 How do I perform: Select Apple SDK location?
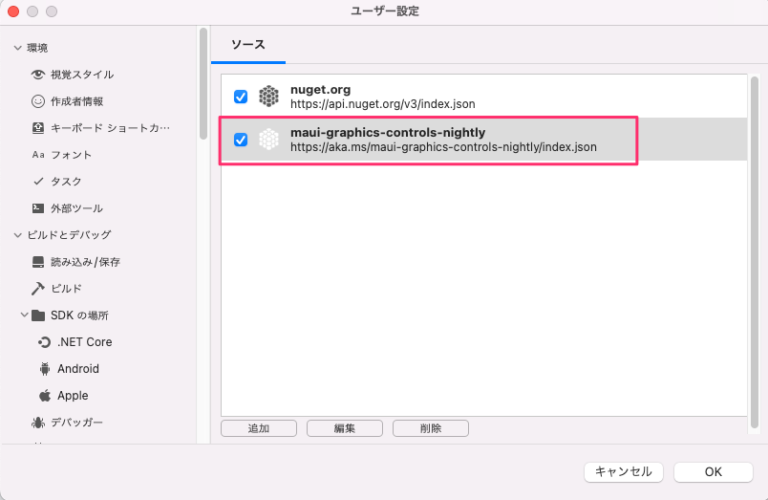(x=72, y=396)
